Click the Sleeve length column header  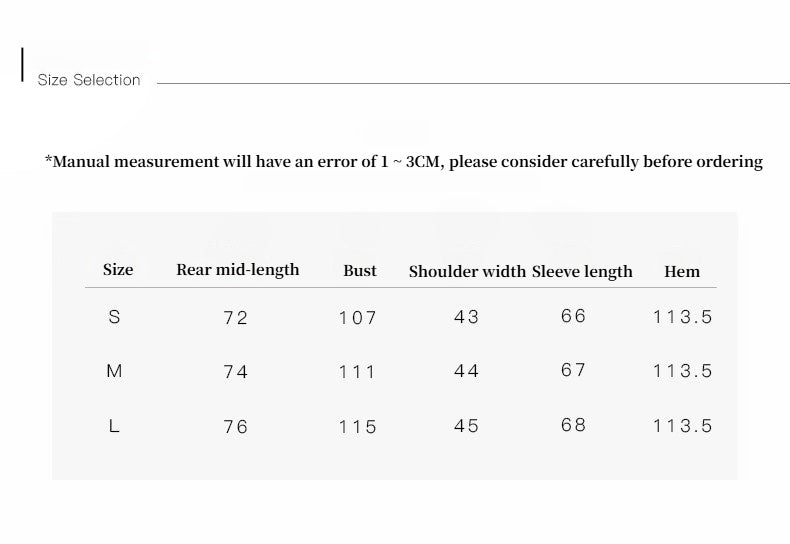coord(582,272)
